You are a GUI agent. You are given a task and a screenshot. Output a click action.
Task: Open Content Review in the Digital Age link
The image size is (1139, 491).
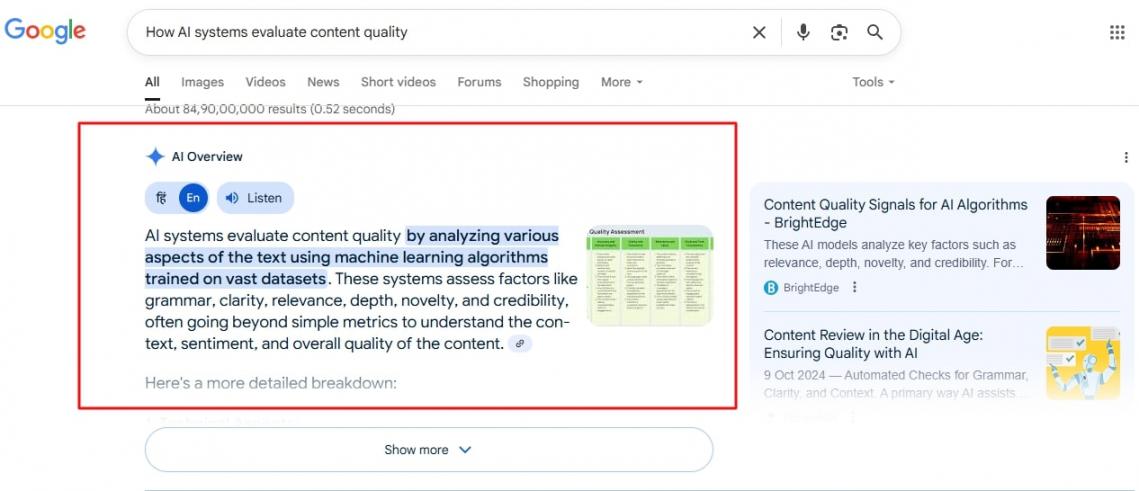(873, 344)
